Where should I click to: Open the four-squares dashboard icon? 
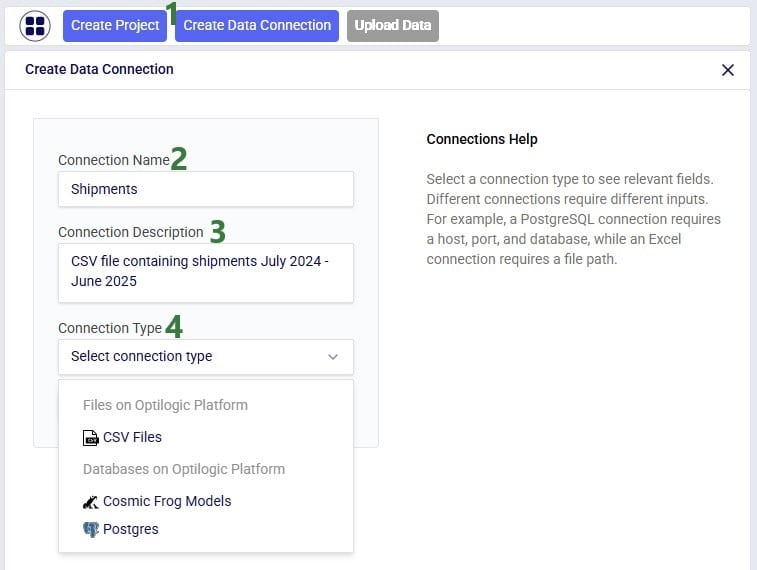[35, 26]
